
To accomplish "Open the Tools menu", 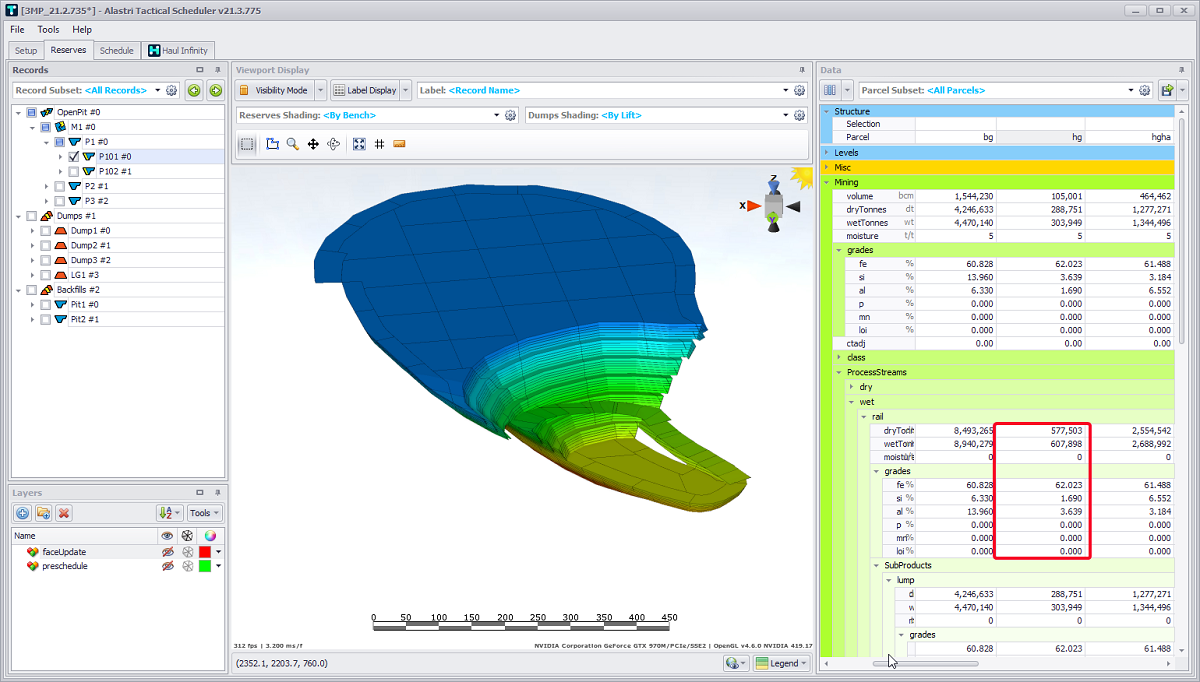I will [x=48, y=30].
